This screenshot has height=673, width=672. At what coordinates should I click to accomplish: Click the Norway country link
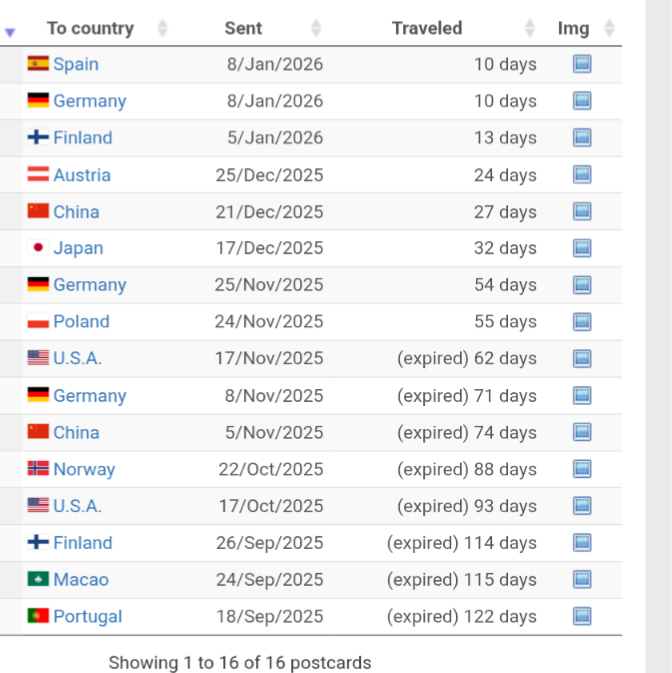(x=84, y=469)
